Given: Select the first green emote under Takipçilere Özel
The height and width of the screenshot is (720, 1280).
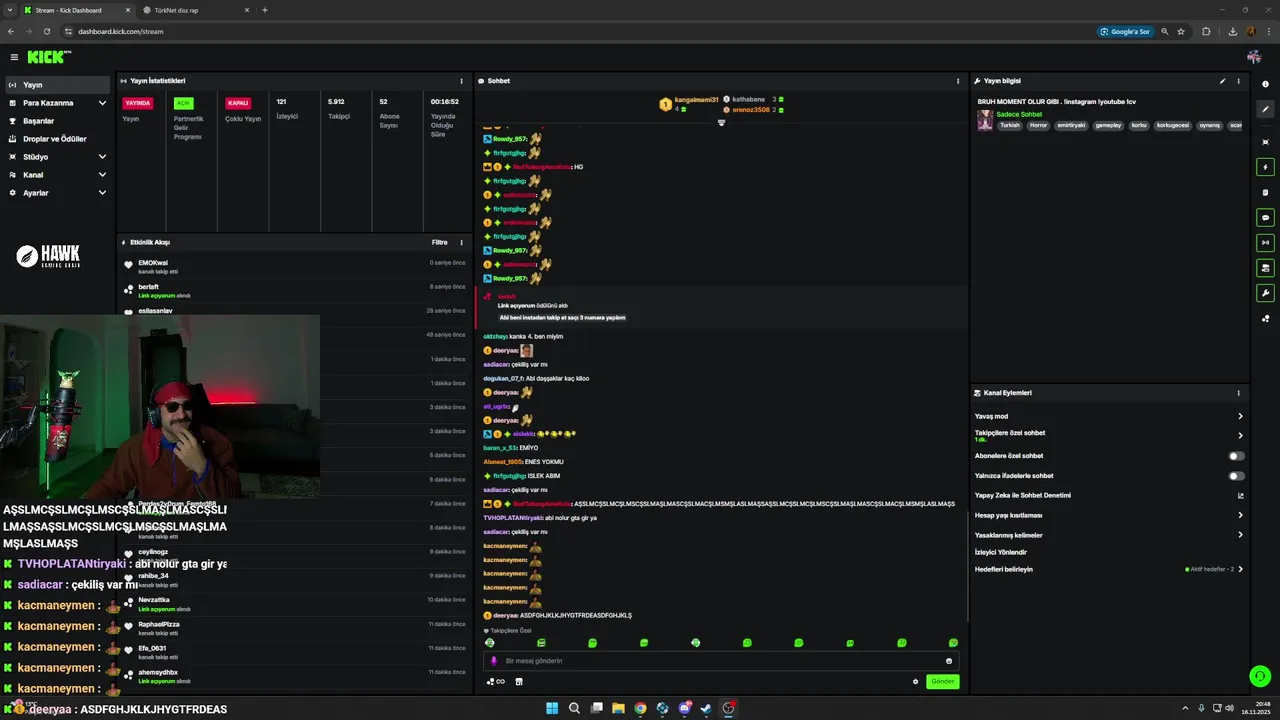Looking at the screenshot, I should pyautogui.click(x=490, y=643).
